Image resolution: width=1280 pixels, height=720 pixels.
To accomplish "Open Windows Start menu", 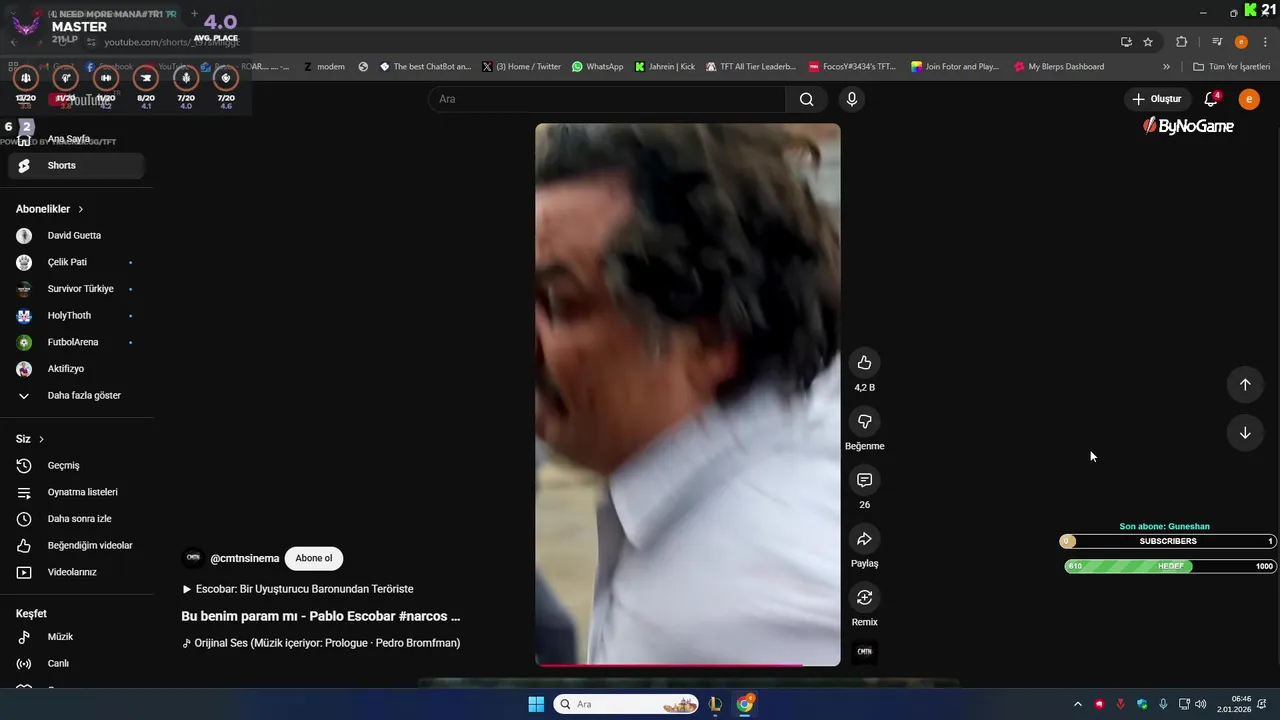I will tap(536, 704).
